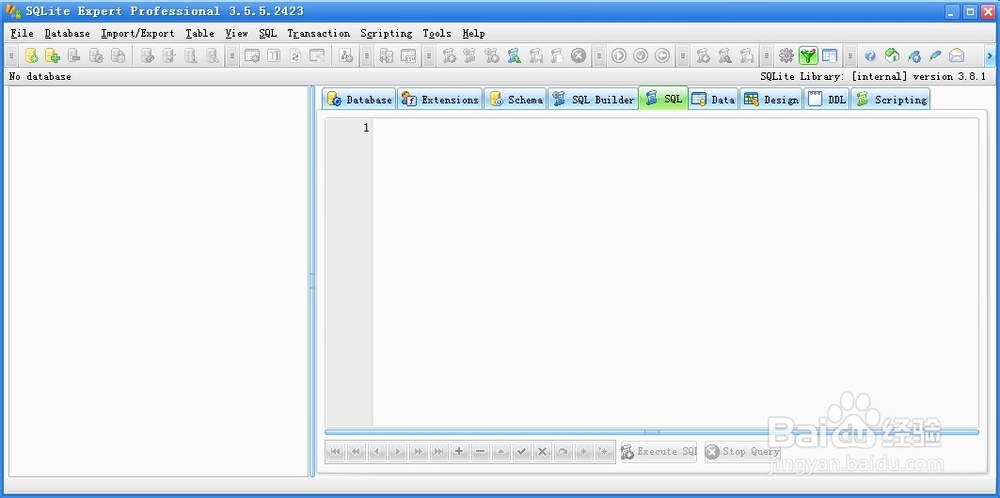Open the Import/Export menu
The width and height of the screenshot is (1000, 498).
[x=138, y=33]
